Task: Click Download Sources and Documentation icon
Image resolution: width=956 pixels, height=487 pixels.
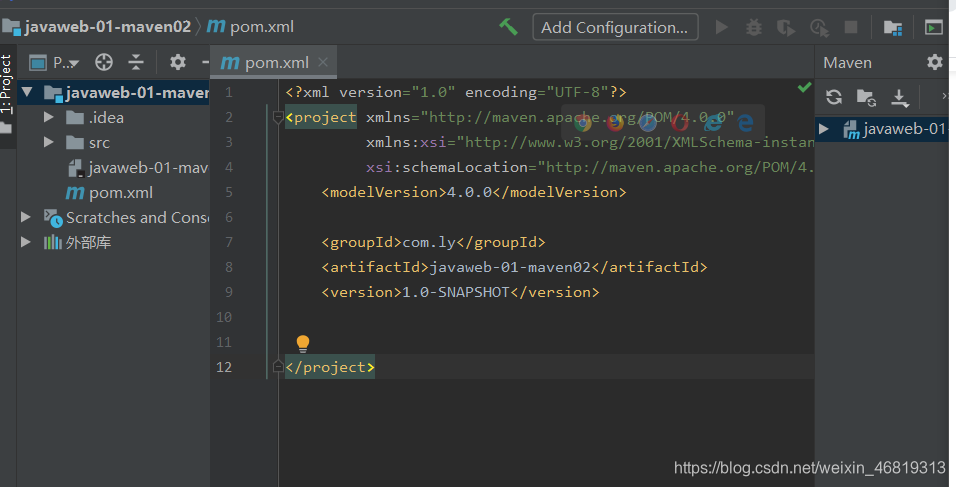Action: (x=899, y=98)
